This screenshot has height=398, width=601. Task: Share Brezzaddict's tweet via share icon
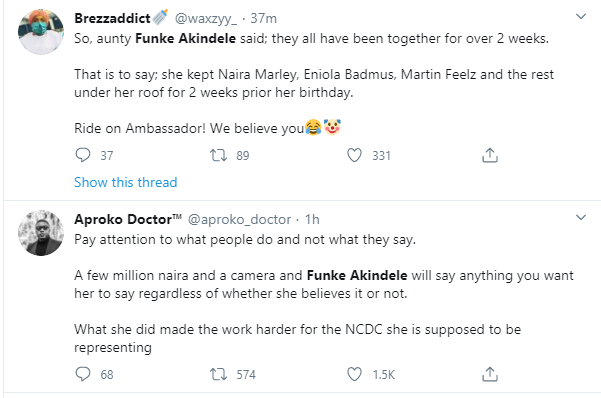click(490, 155)
